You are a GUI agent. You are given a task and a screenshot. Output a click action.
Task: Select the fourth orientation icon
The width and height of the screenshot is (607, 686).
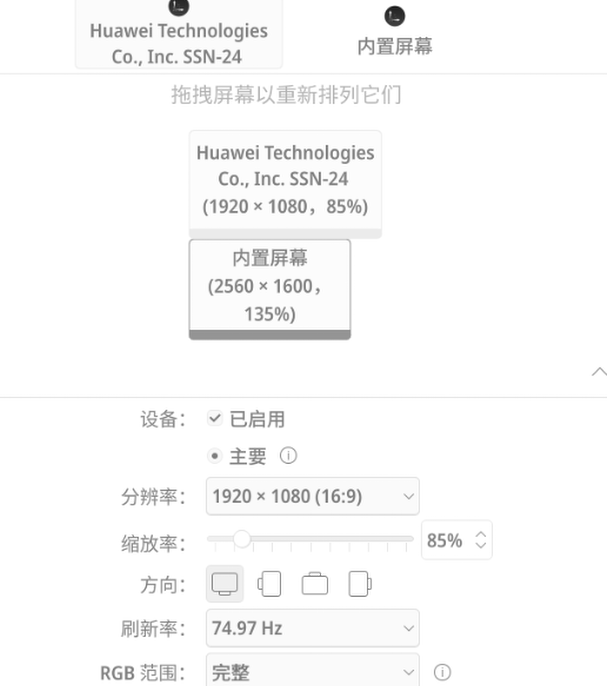tap(360, 583)
